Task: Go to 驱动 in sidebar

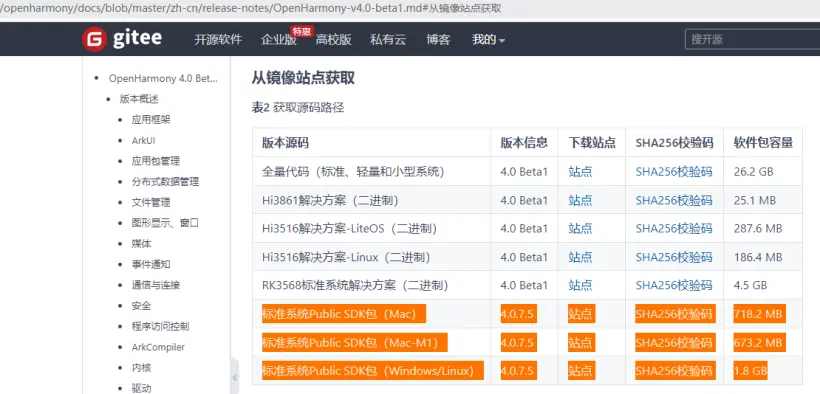Action: (141, 388)
